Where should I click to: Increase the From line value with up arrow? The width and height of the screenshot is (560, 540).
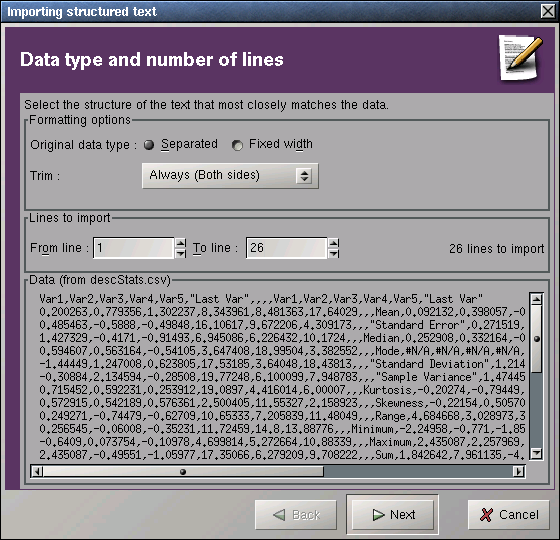pyautogui.click(x=181, y=243)
